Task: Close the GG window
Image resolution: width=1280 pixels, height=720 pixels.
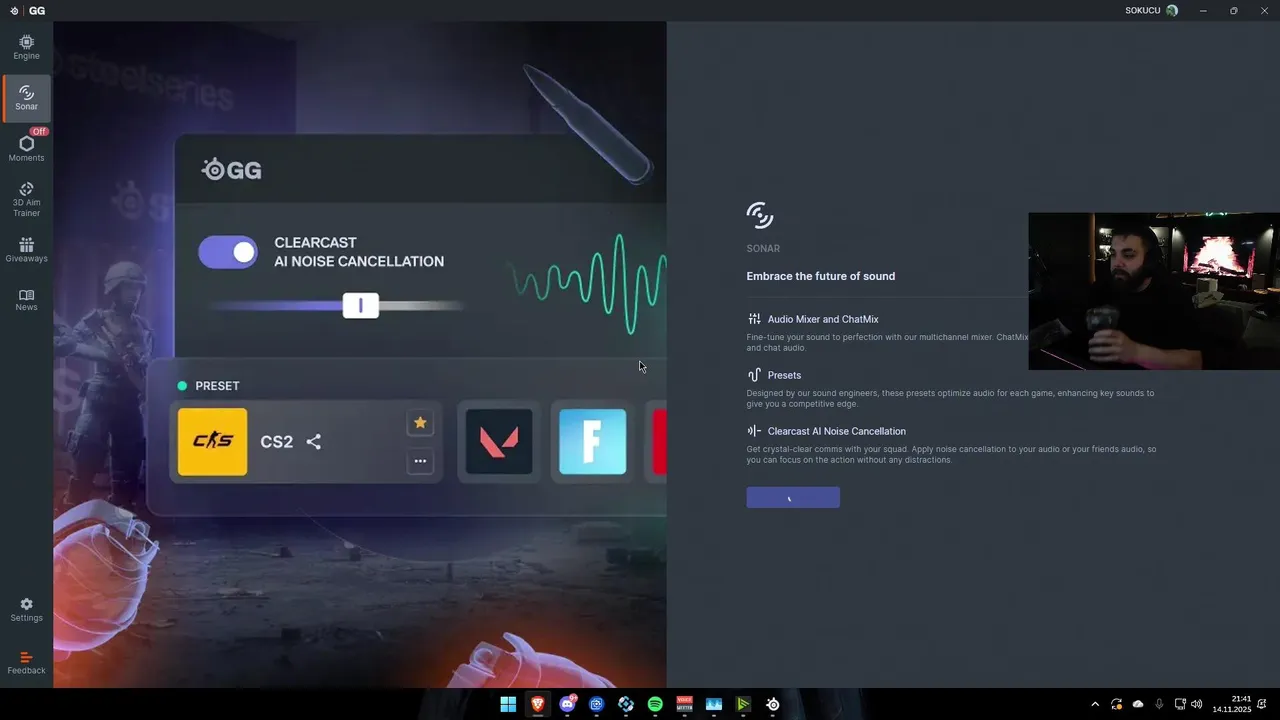Action: coord(1264,10)
